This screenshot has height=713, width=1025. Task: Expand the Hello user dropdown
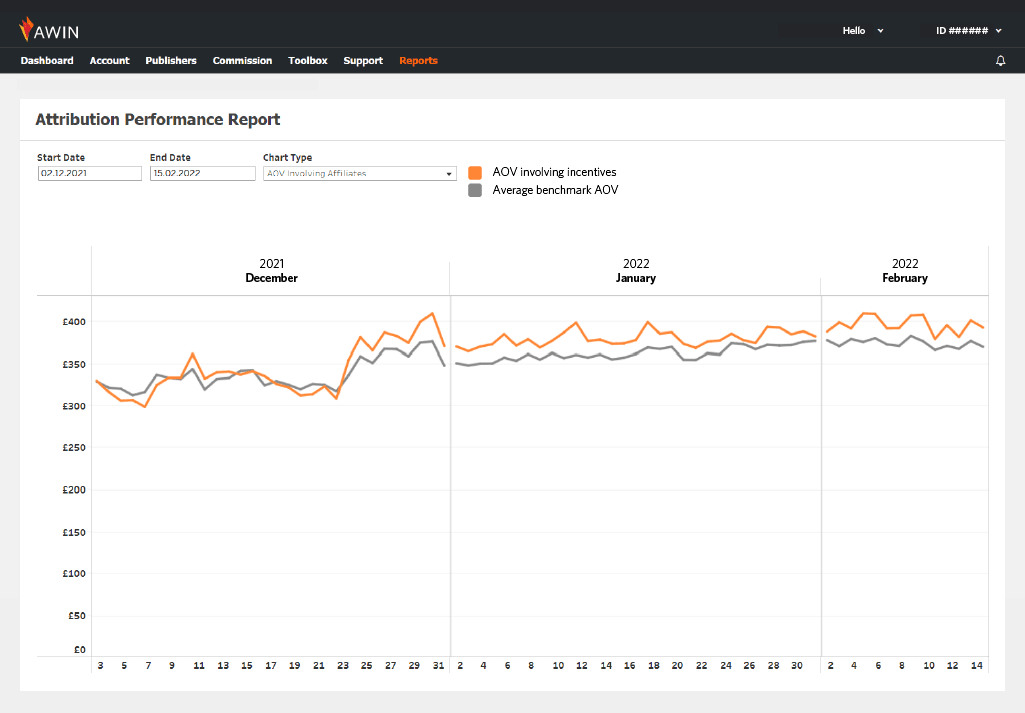[863, 31]
